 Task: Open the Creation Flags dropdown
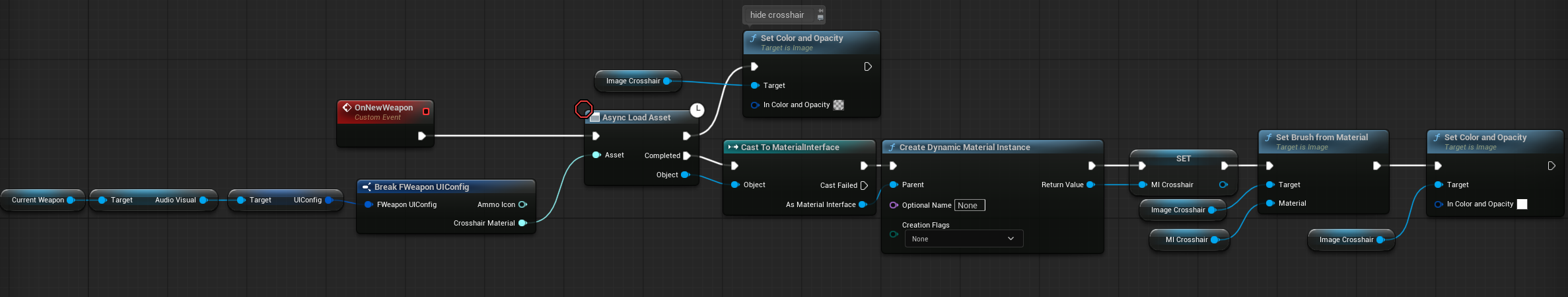pyautogui.click(x=963, y=239)
